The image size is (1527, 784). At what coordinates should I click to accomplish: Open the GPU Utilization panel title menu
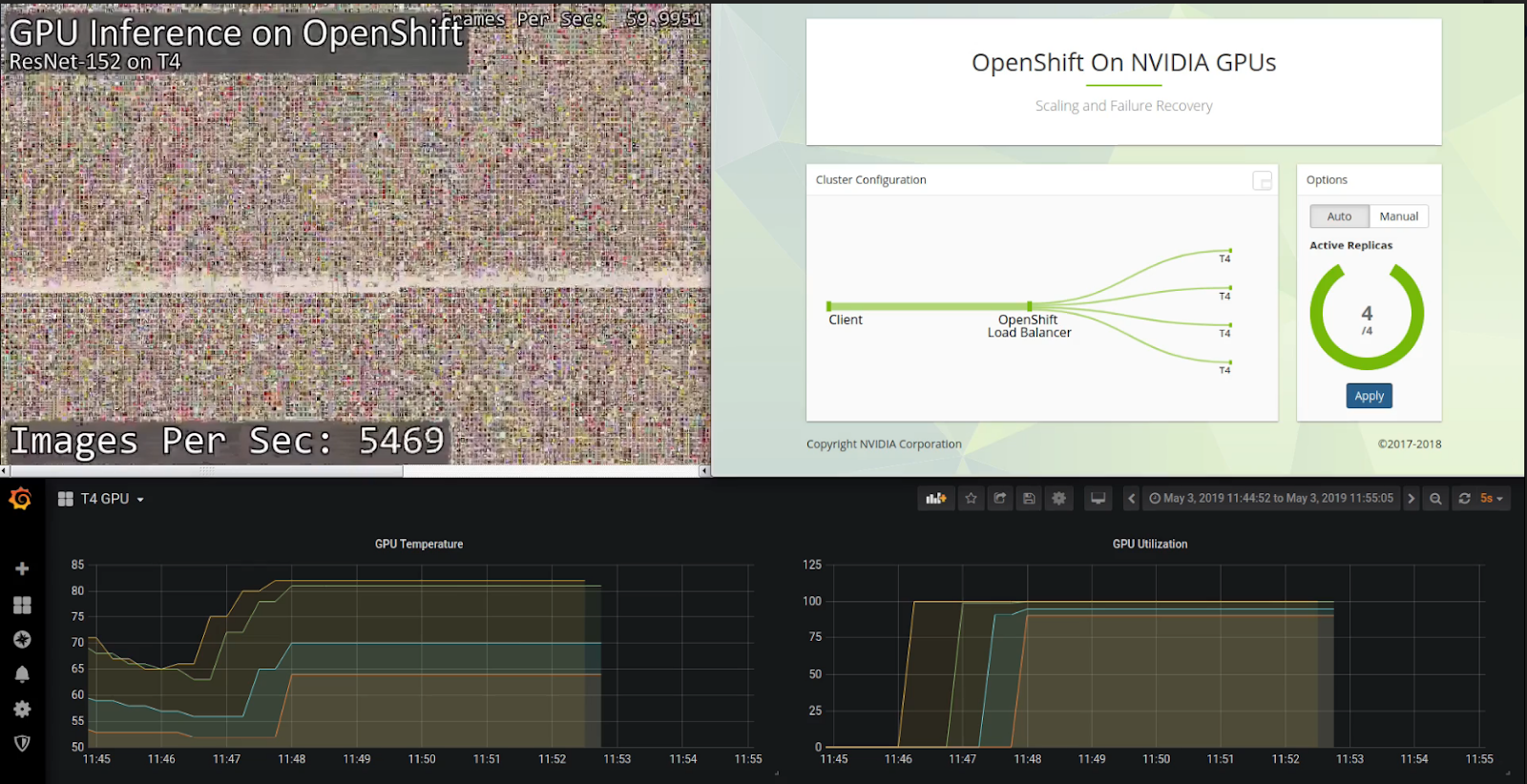coord(1149,544)
